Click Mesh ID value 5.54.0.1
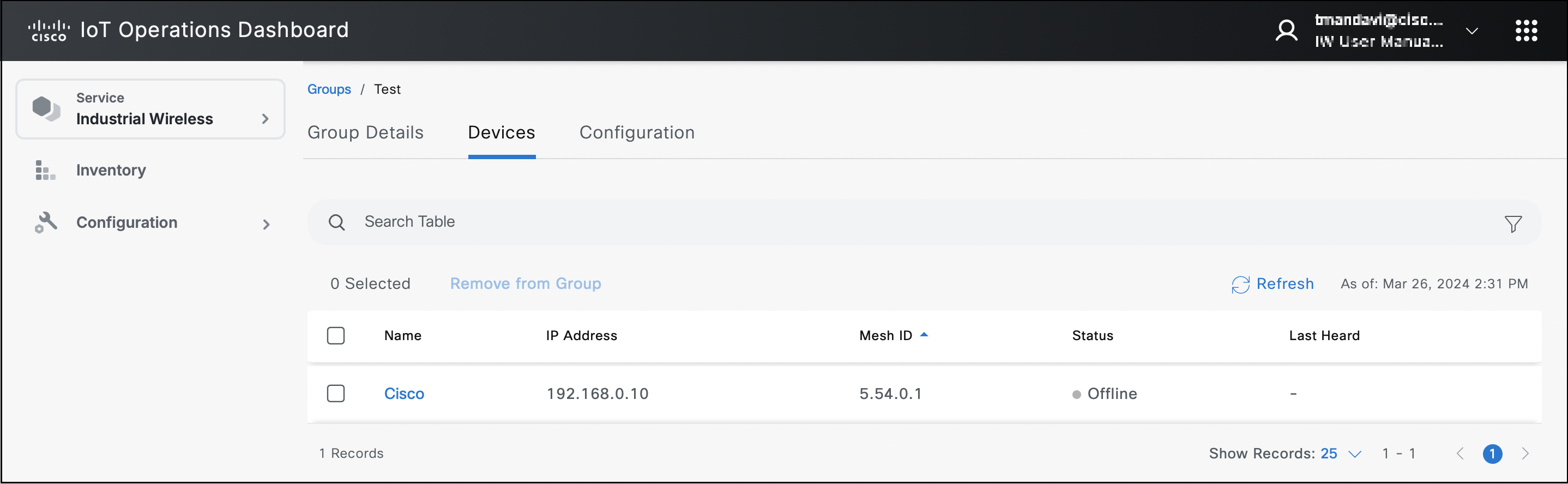This screenshot has height=484, width=1568. [890, 394]
